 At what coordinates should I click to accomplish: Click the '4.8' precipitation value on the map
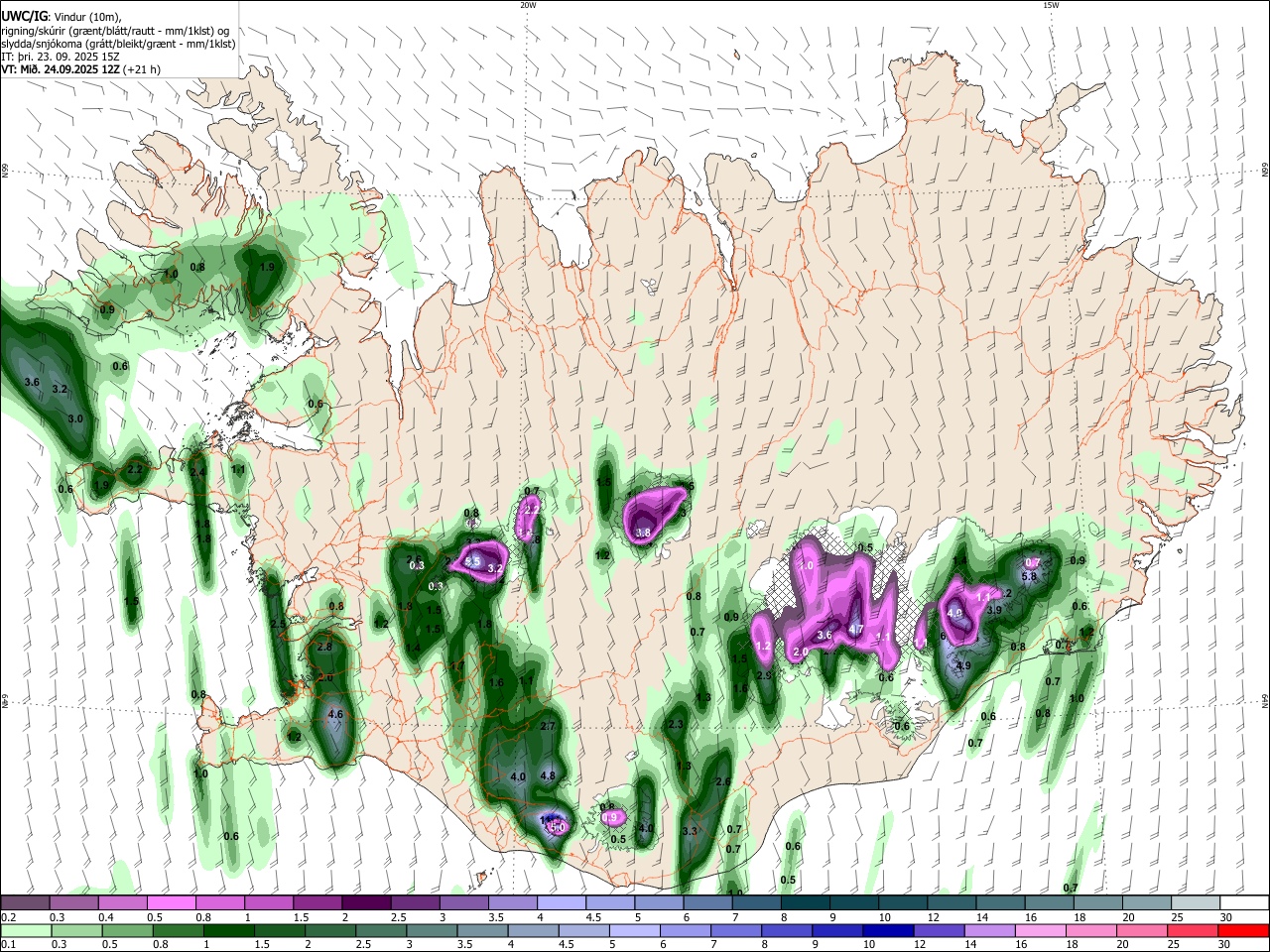[x=548, y=775]
